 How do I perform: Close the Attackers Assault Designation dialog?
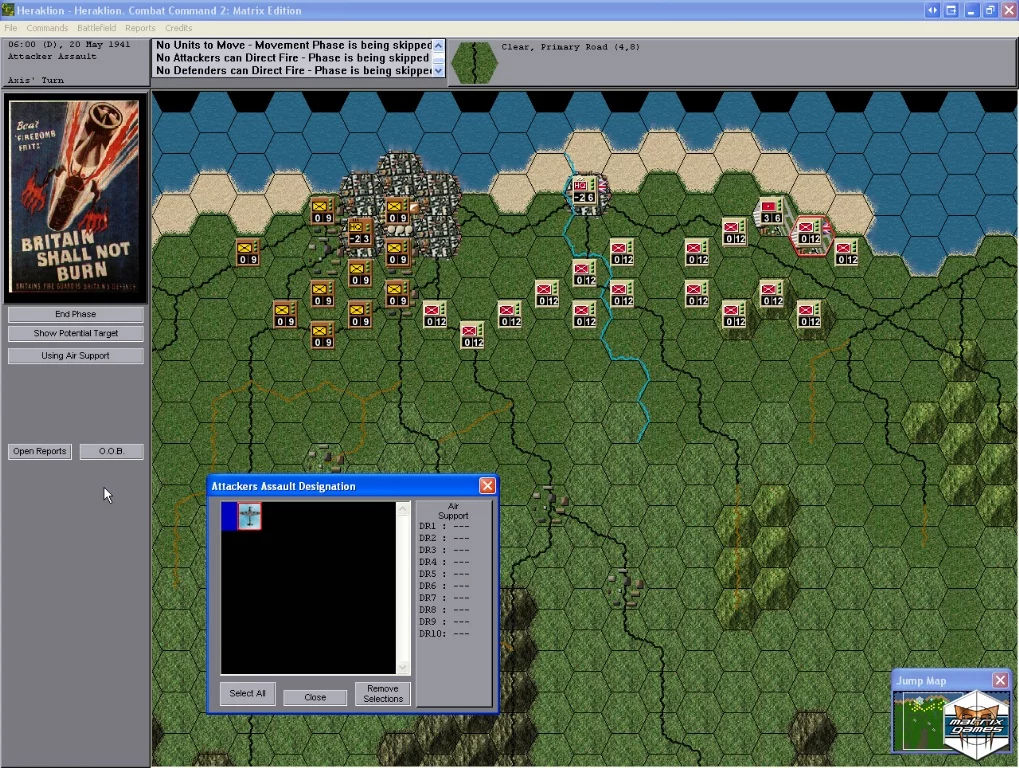(487, 485)
